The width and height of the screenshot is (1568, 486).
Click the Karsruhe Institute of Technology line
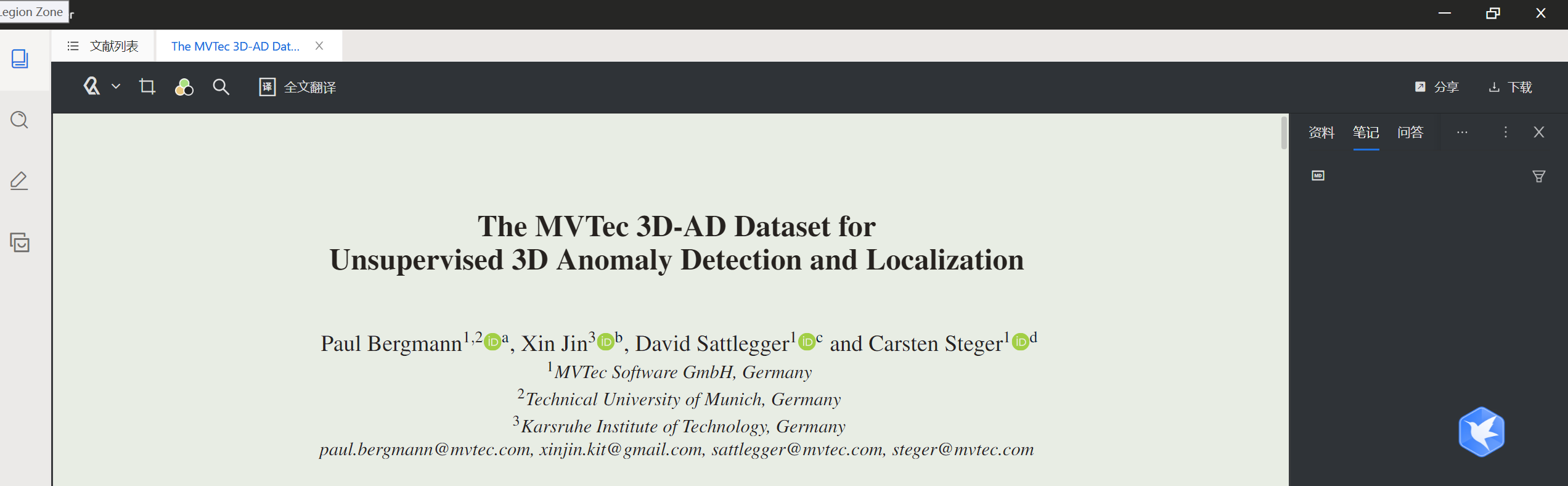(679, 426)
